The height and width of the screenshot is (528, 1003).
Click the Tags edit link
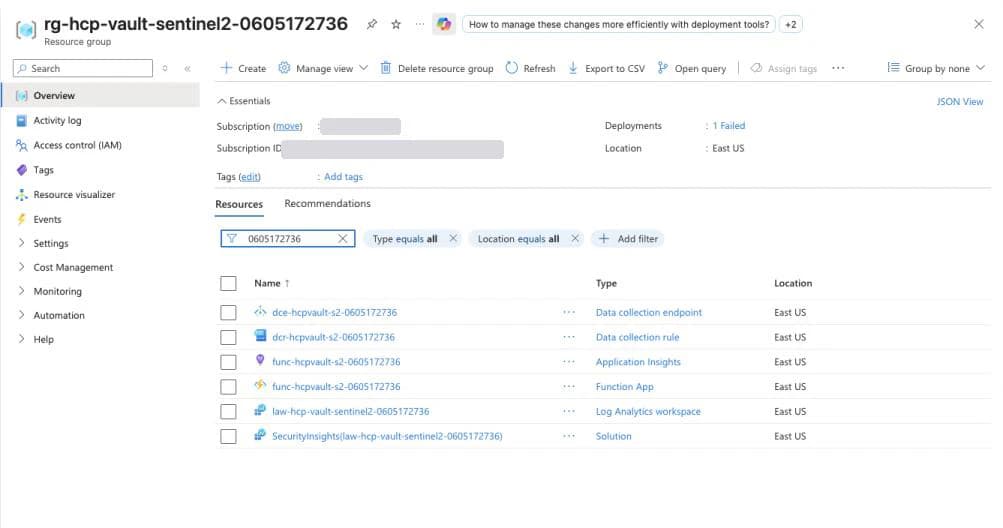coord(249,177)
